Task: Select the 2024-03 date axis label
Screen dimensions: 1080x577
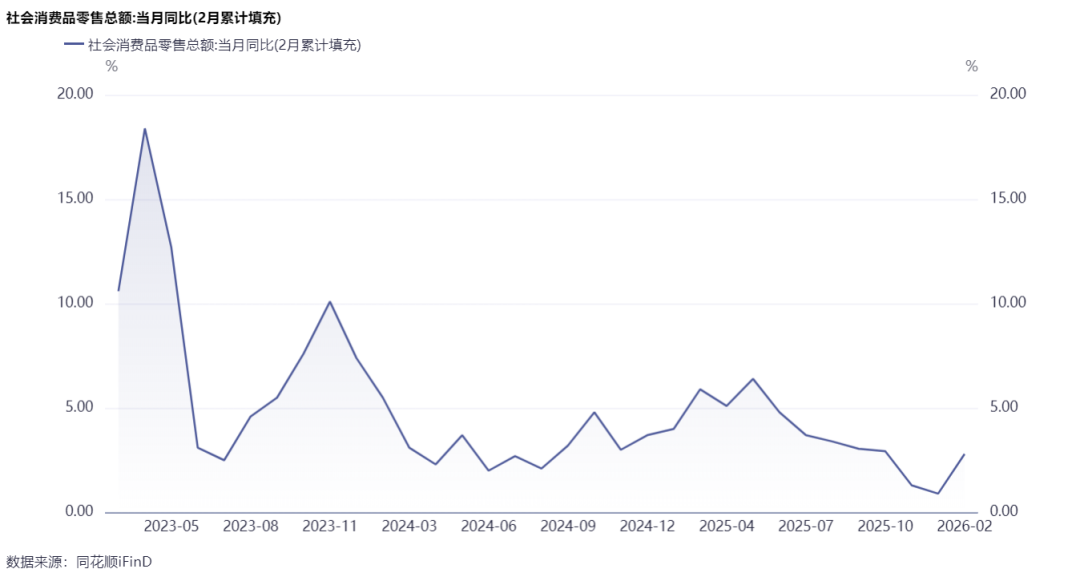Action: (409, 527)
